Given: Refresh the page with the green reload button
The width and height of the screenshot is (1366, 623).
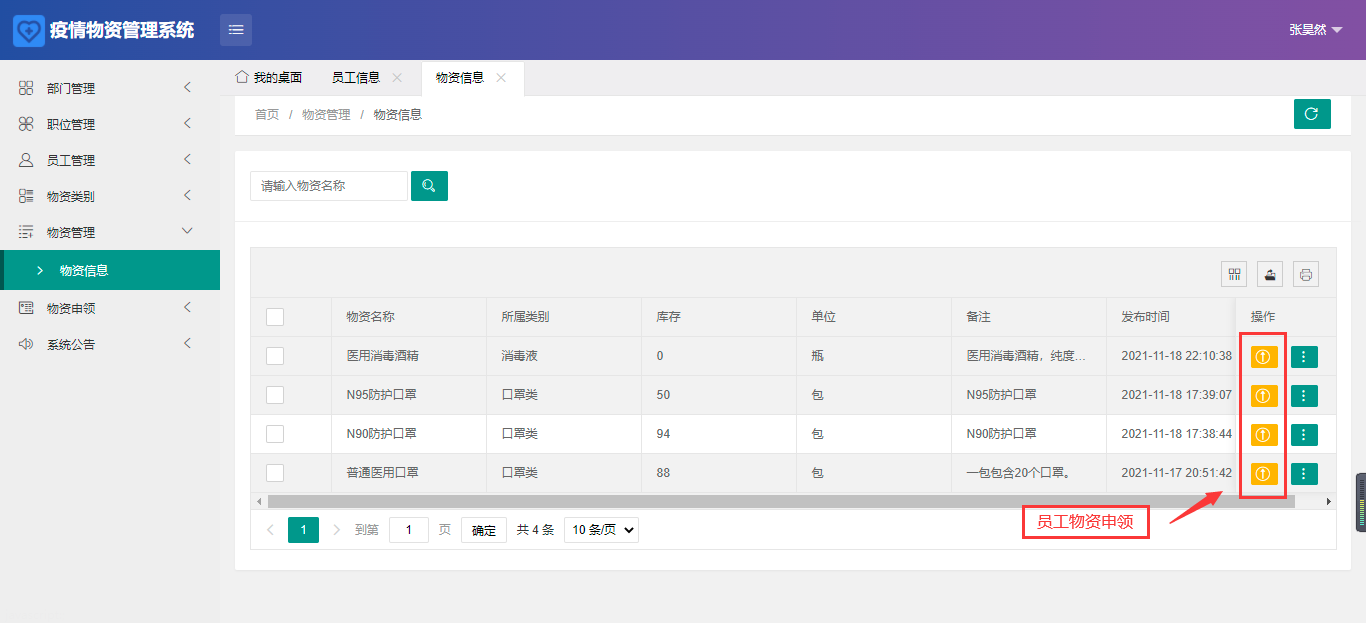Looking at the screenshot, I should [1312, 114].
